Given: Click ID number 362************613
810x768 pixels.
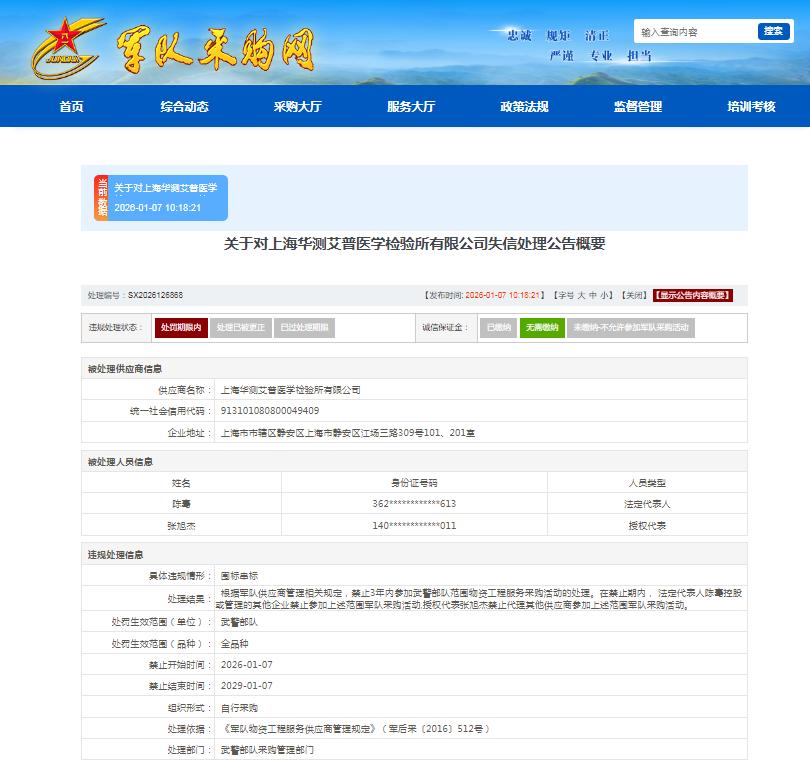Looking at the screenshot, I should 414,504.
